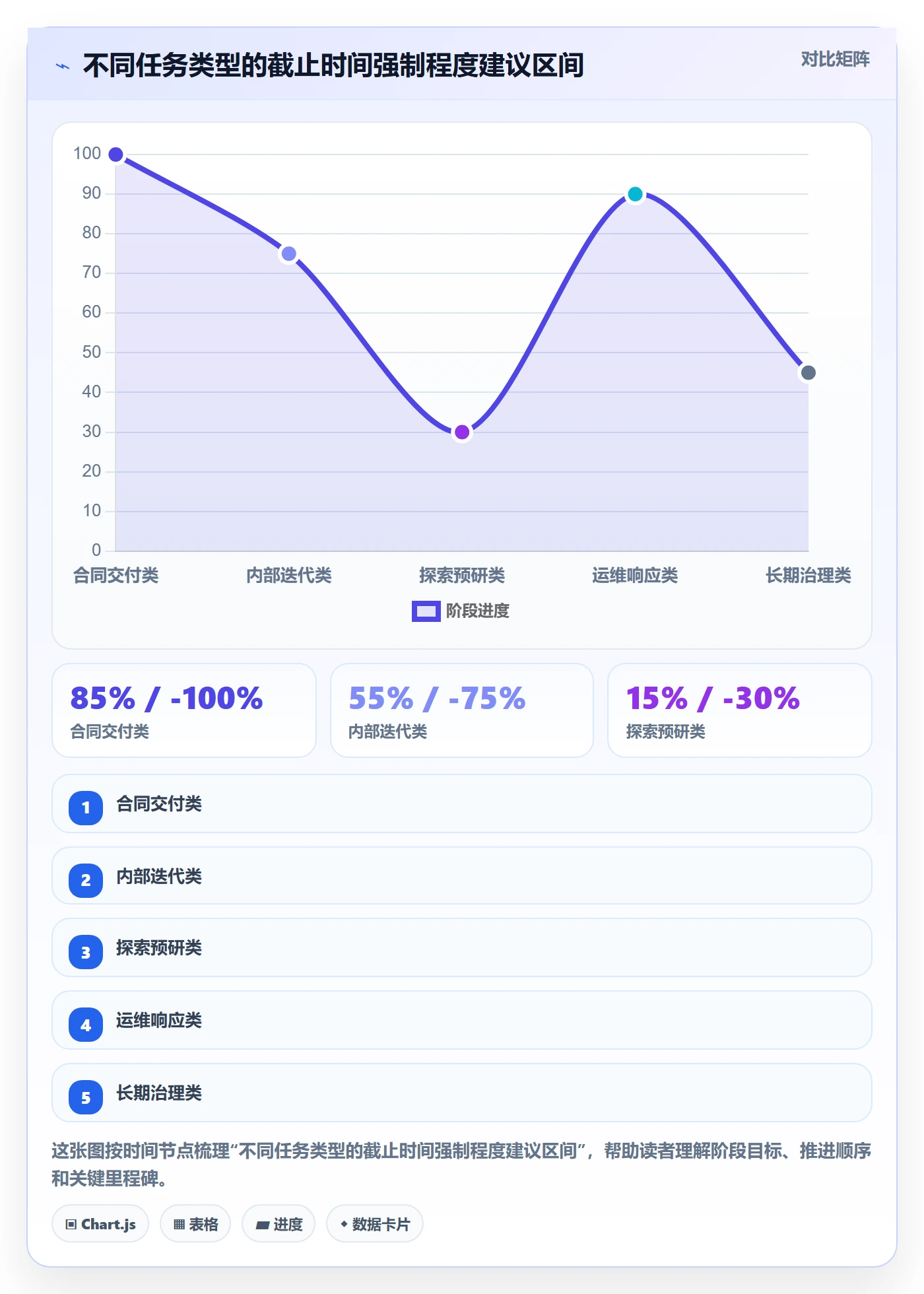Click the chart title 不同任务类型的截止时间强制程度建议区间
This screenshot has height=1294, width=924.
333,66
